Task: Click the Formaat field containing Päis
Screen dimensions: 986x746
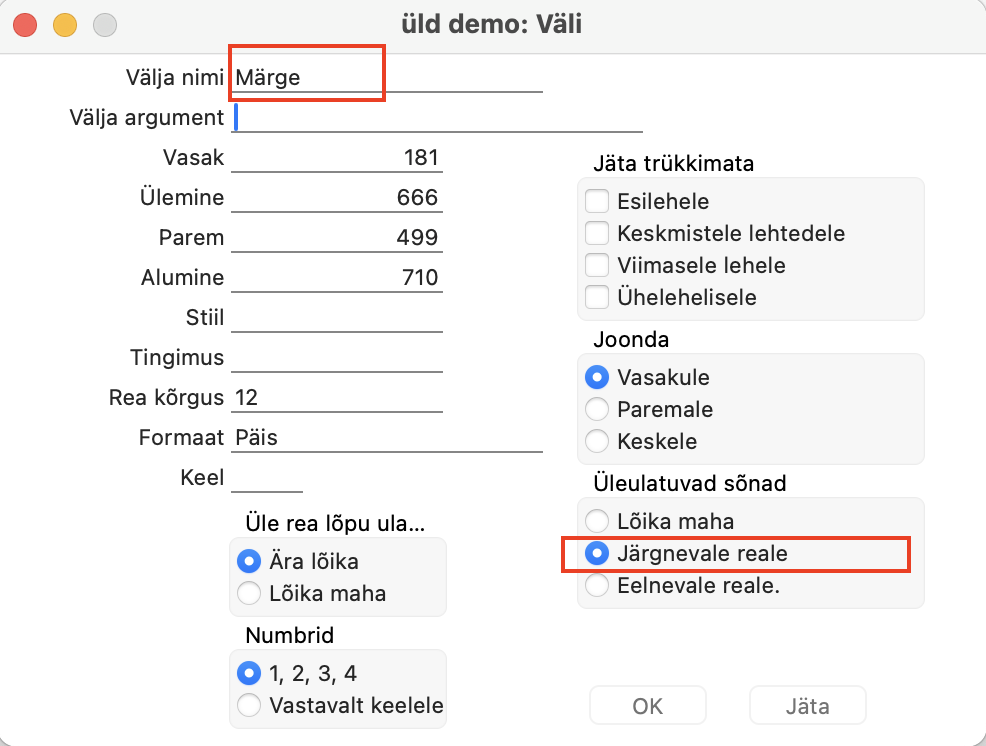Action: [x=386, y=438]
